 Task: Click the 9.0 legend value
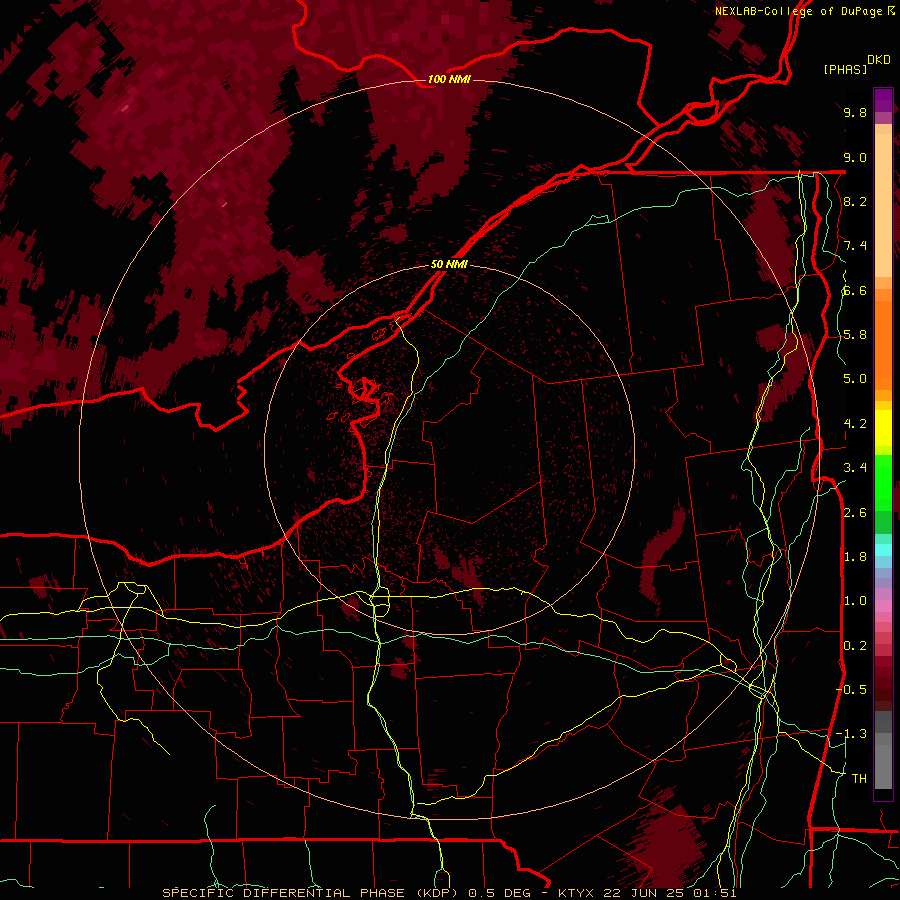[855, 157]
